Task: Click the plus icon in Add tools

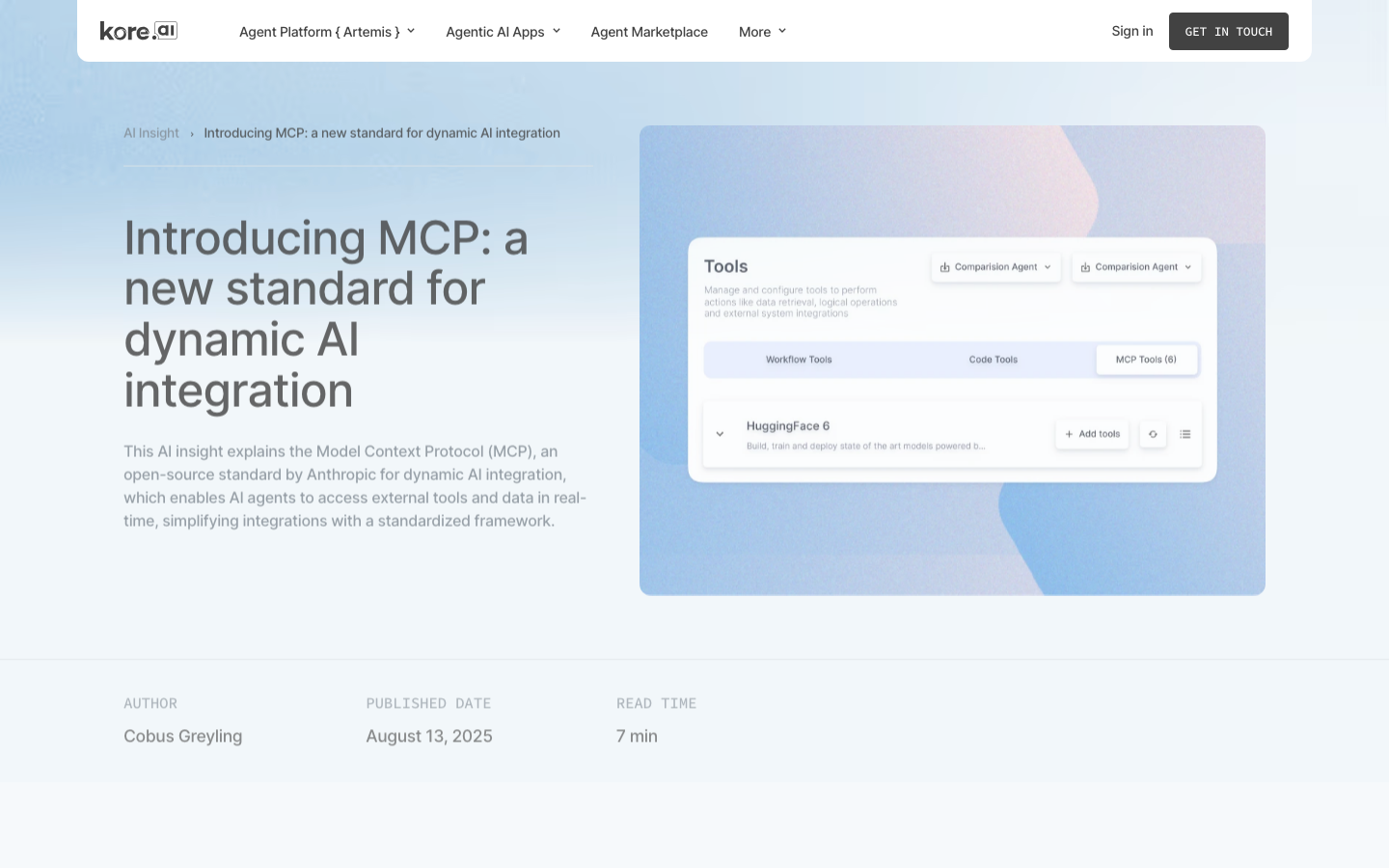Action: [1069, 434]
